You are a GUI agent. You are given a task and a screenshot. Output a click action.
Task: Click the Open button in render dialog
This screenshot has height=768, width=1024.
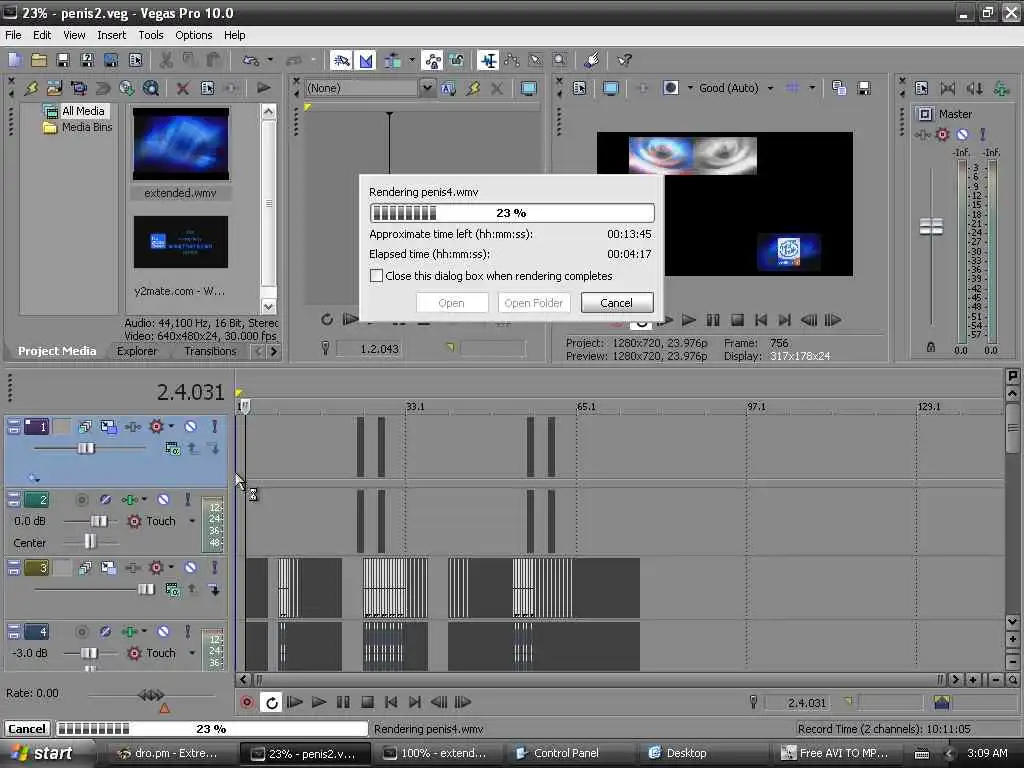[x=451, y=303]
